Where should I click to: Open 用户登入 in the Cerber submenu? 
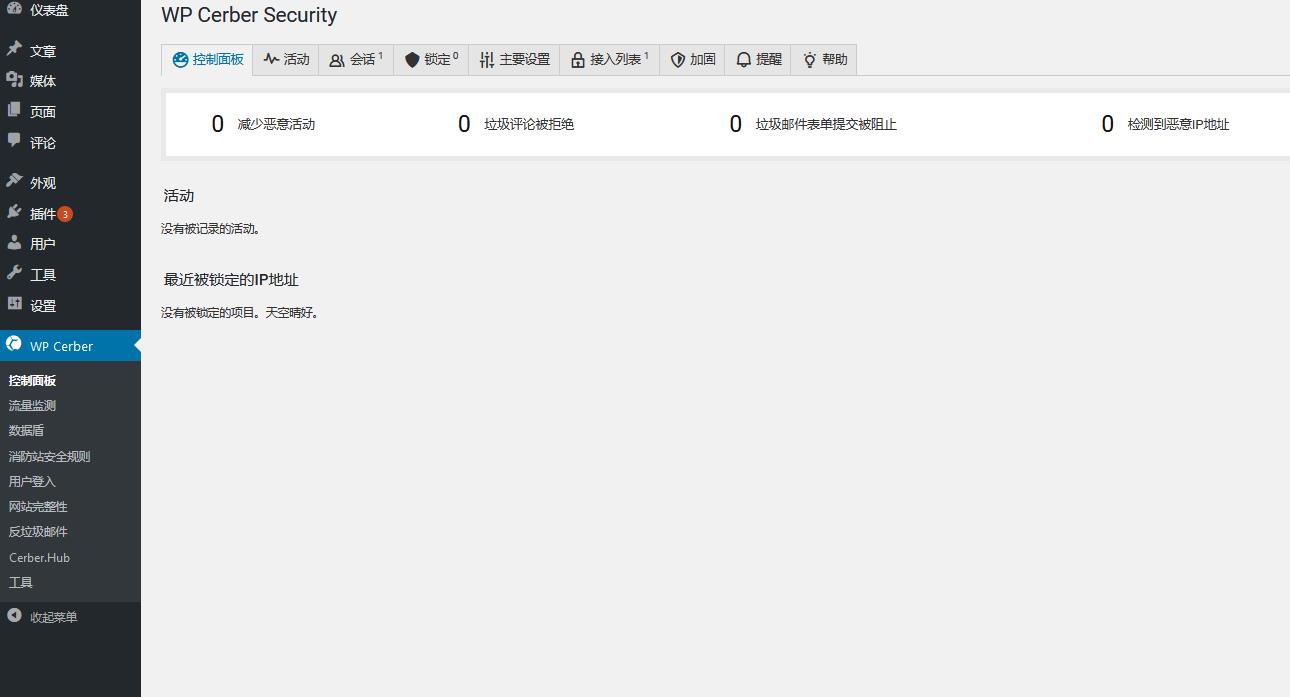point(32,481)
